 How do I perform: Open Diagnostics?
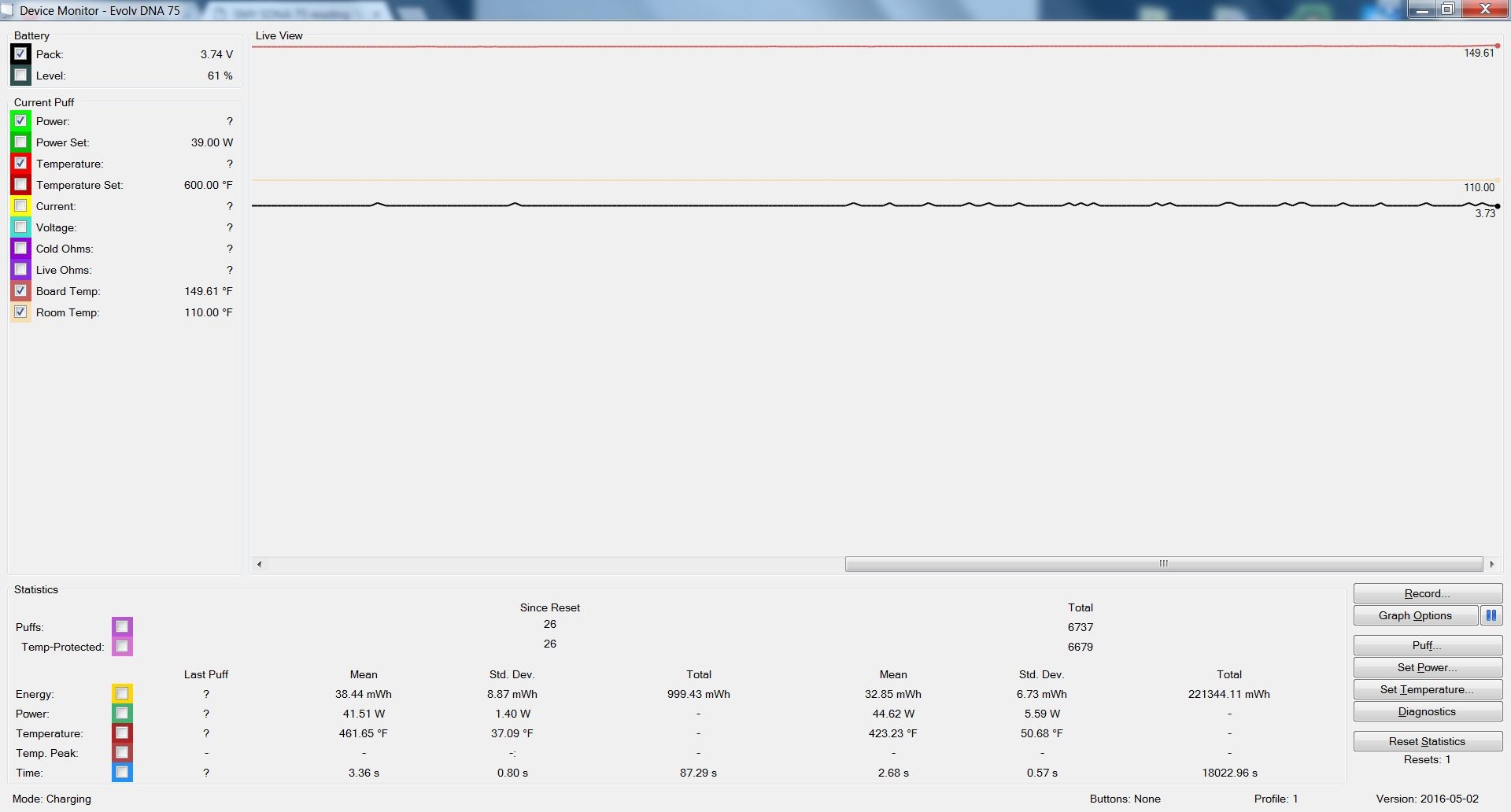click(x=1427, y=711)
